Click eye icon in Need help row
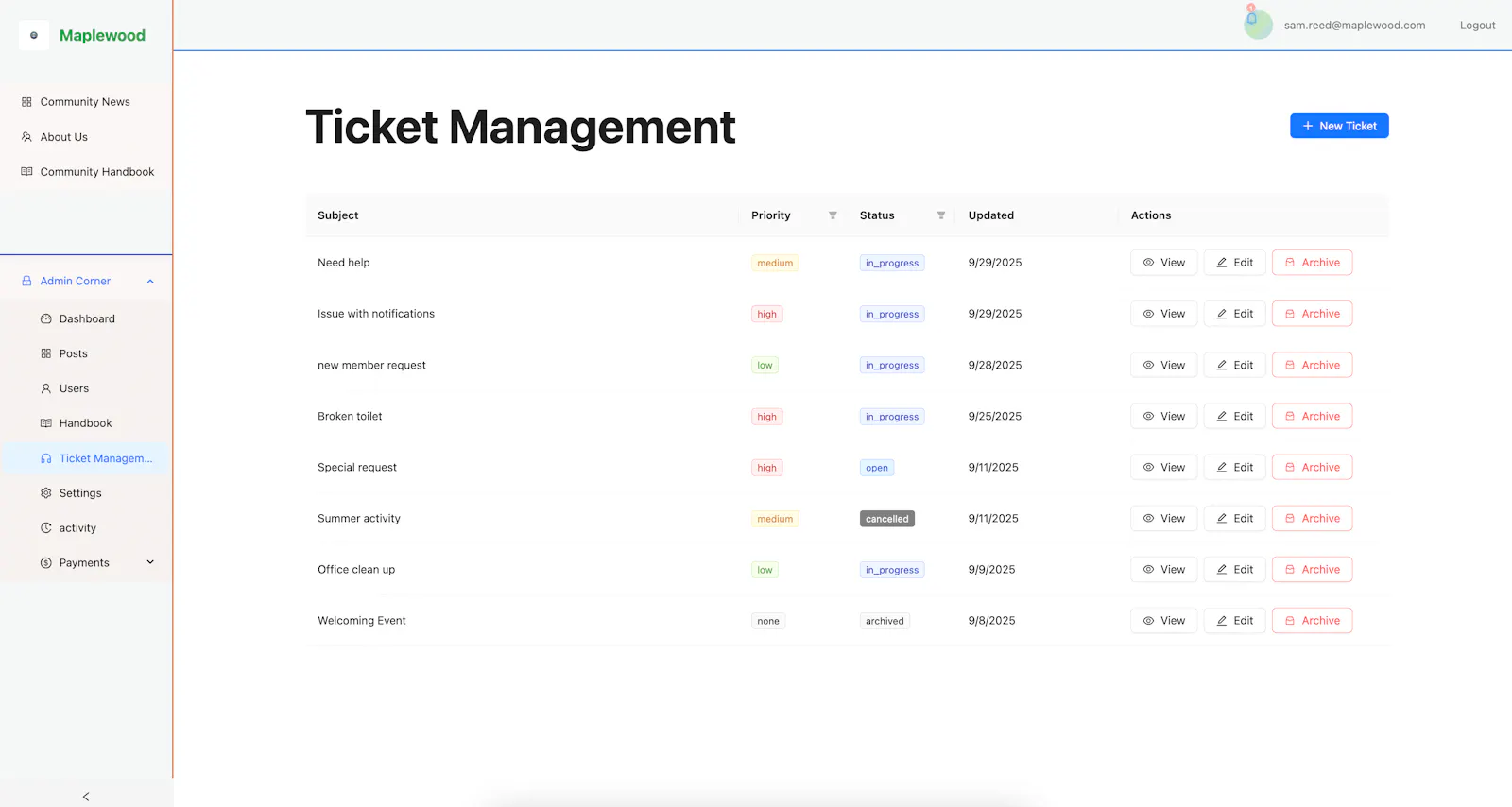The width and height of the screenshot is (1512, 807). 1148,263
